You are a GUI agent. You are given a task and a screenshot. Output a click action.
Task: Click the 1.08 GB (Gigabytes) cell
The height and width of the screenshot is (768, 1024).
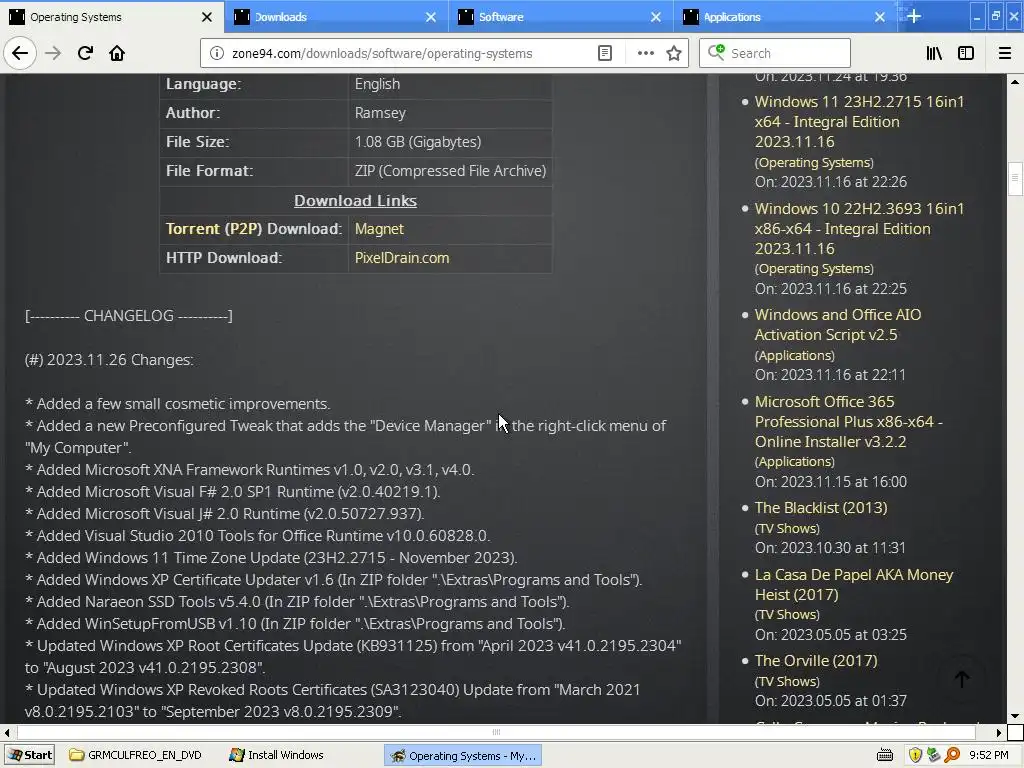pyautogui.click(x=418, y=142)
